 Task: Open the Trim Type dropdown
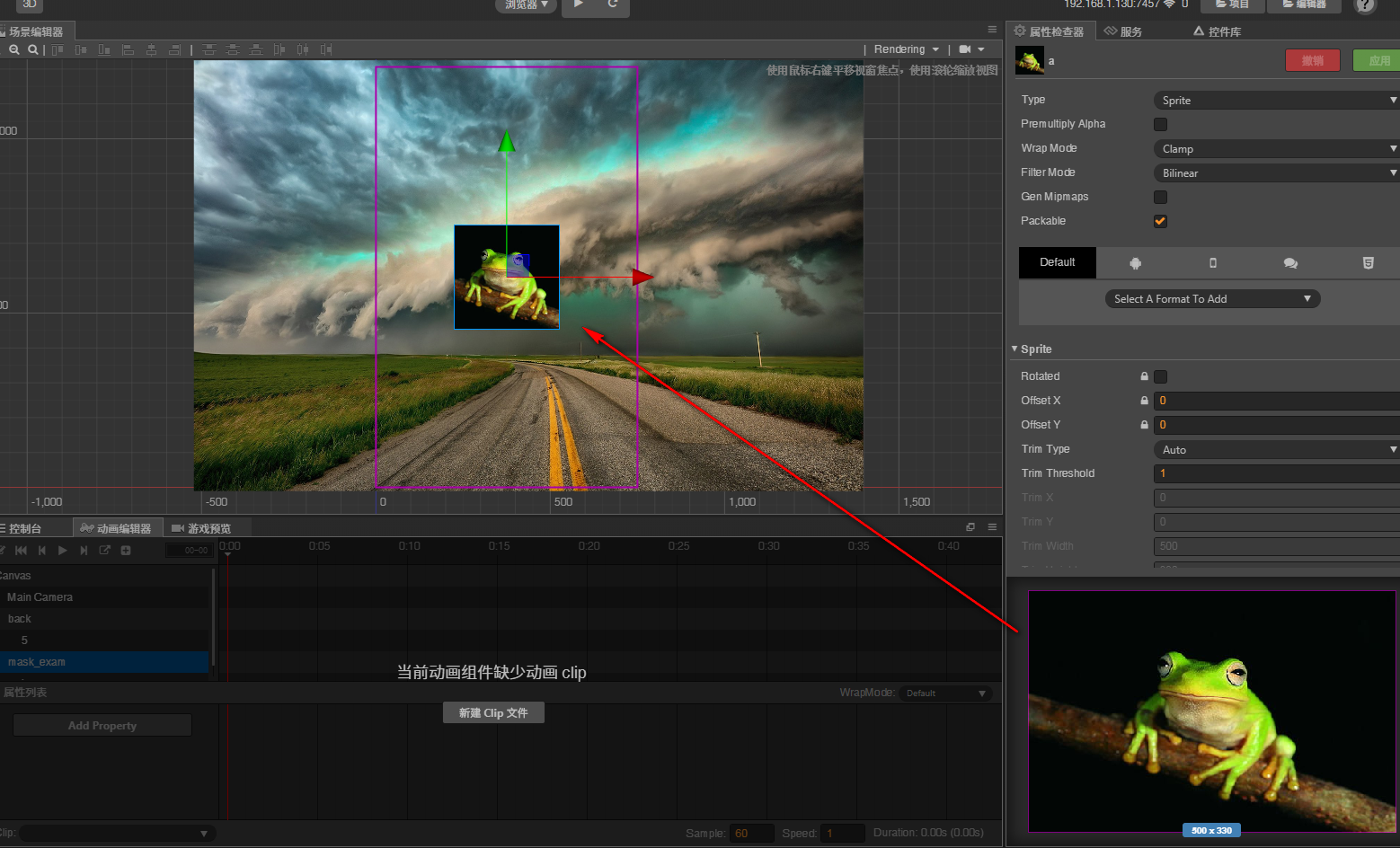click(x=1275, y=449)
